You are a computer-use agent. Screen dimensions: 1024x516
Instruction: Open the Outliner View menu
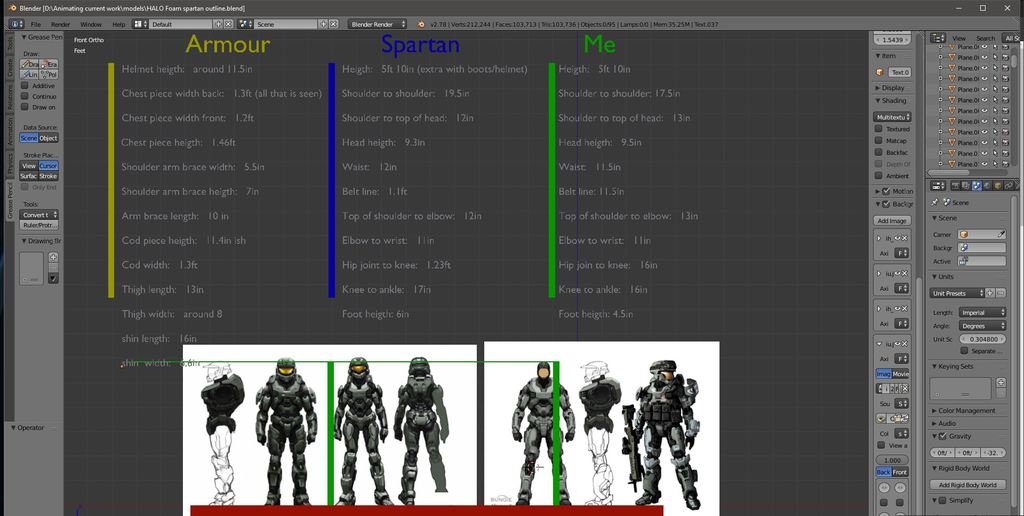click(x=959, y=39)
